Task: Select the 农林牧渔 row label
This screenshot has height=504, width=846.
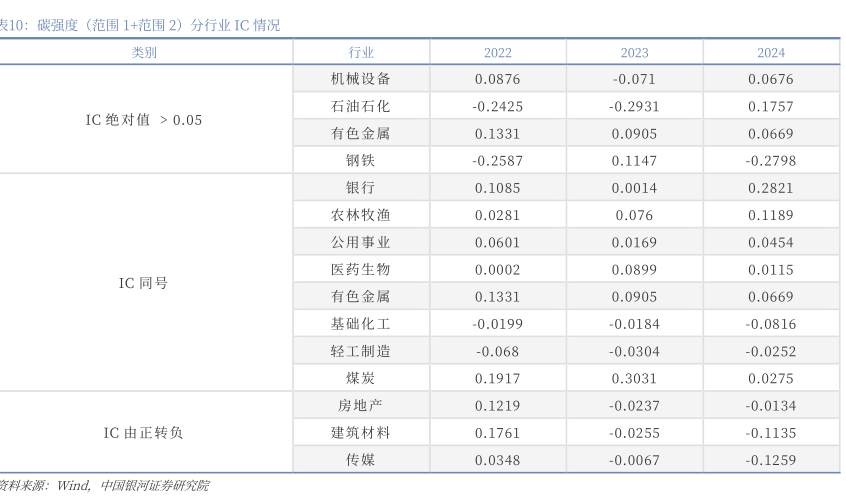Action: tap(361, 215)
